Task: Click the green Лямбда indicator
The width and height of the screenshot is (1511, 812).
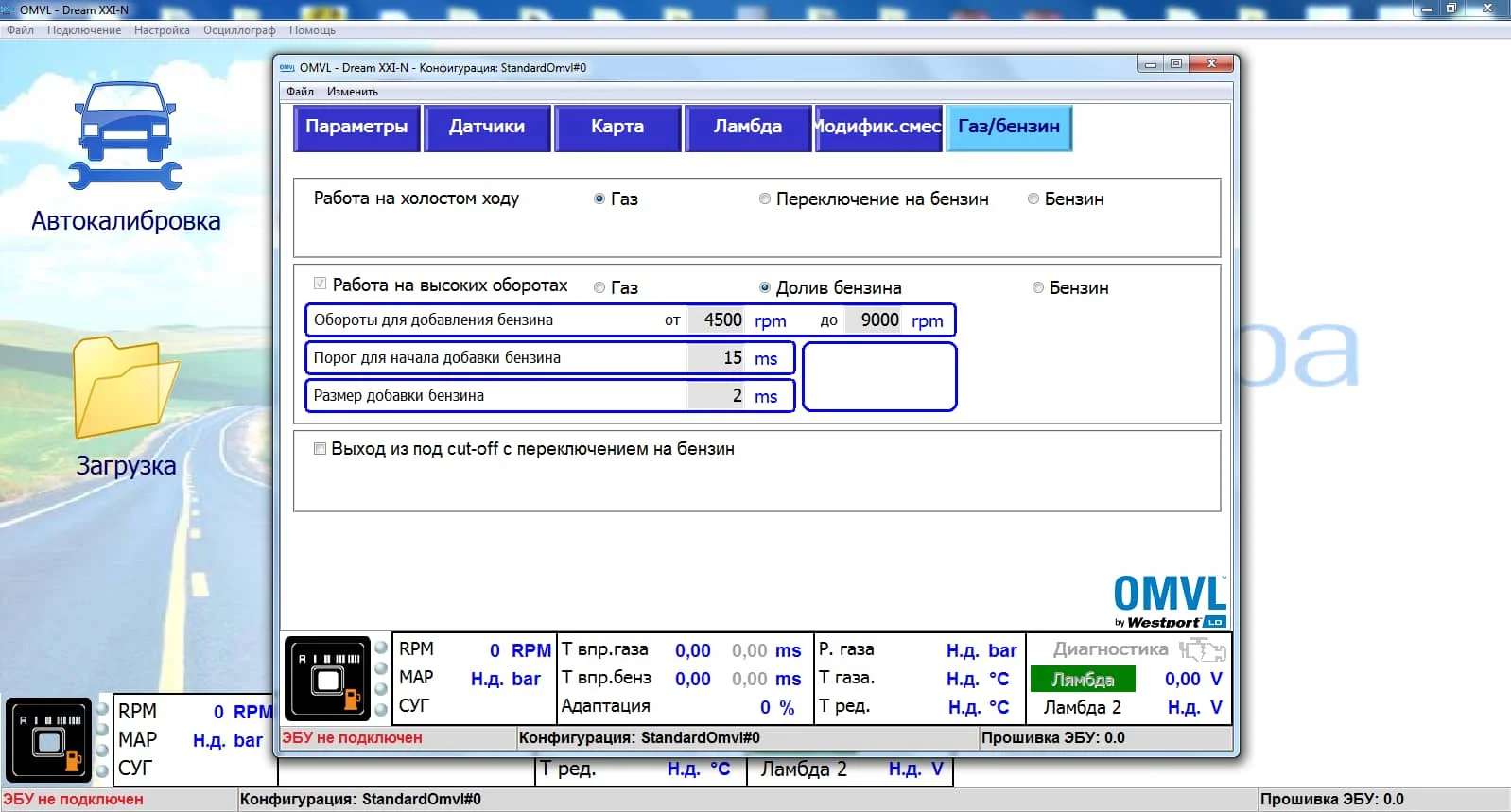Action: 1083,680
